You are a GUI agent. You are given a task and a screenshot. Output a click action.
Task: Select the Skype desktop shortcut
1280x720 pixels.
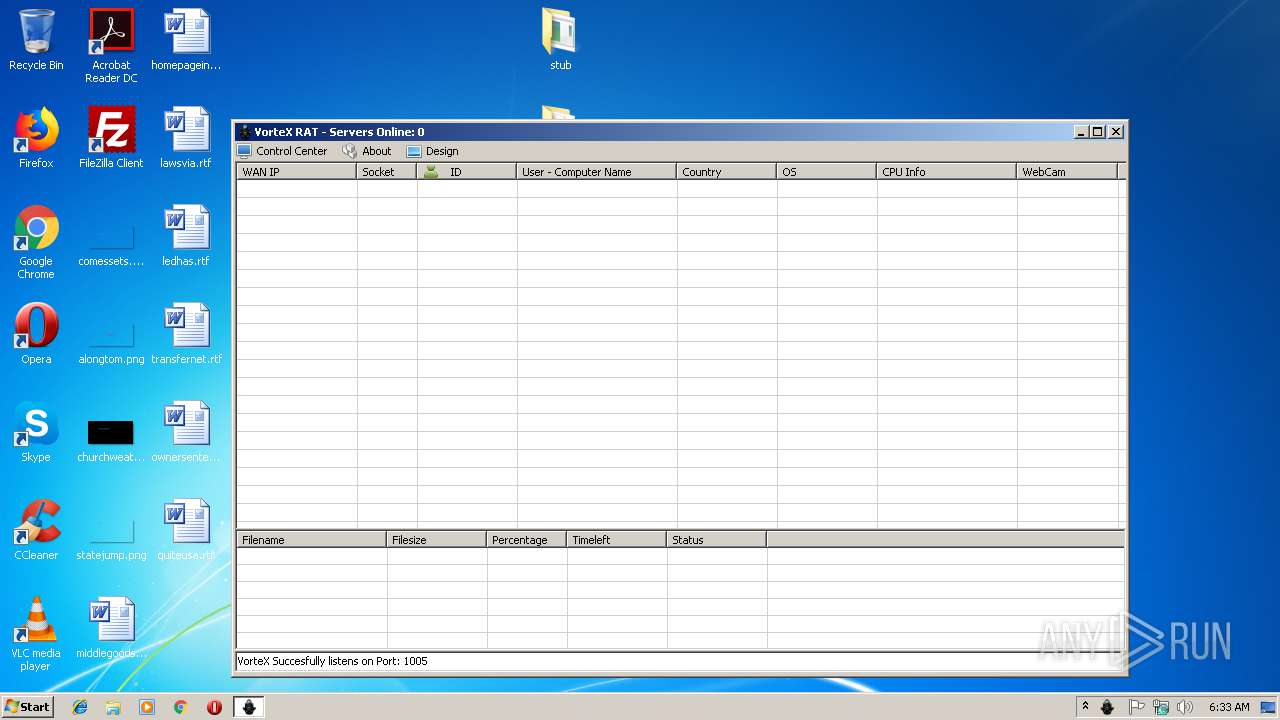(x=36, y=432)
